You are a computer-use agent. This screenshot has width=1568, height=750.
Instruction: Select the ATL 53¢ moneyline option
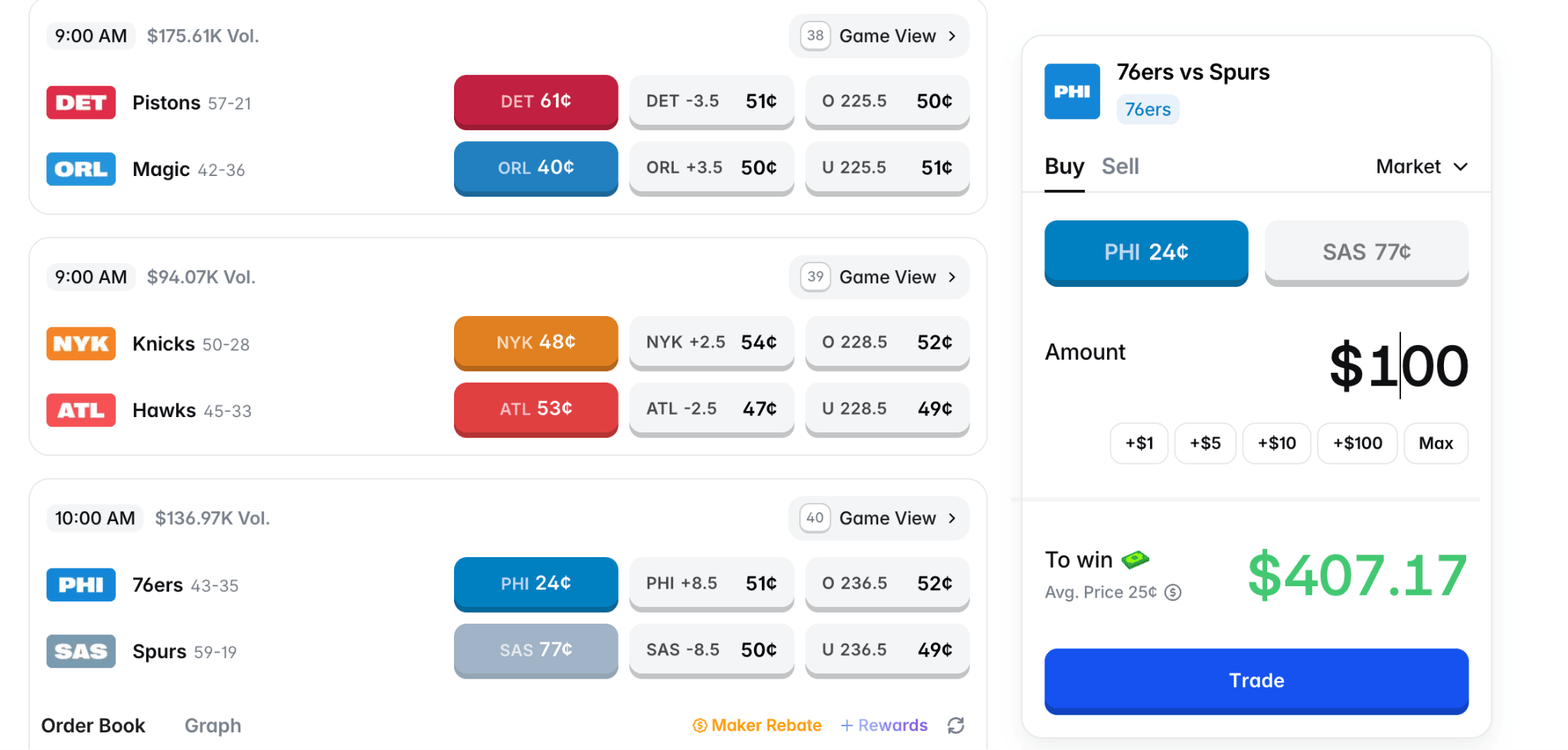536,409
